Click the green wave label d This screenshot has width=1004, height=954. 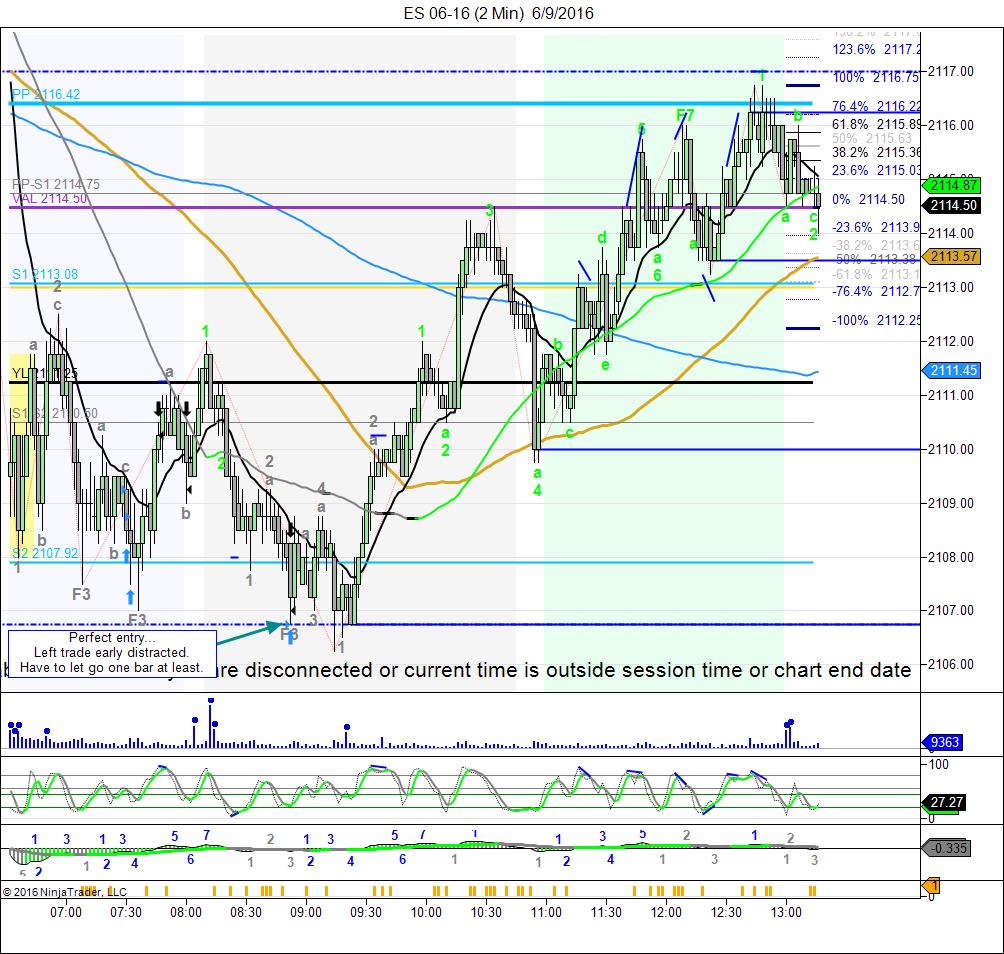coord(602,237)
